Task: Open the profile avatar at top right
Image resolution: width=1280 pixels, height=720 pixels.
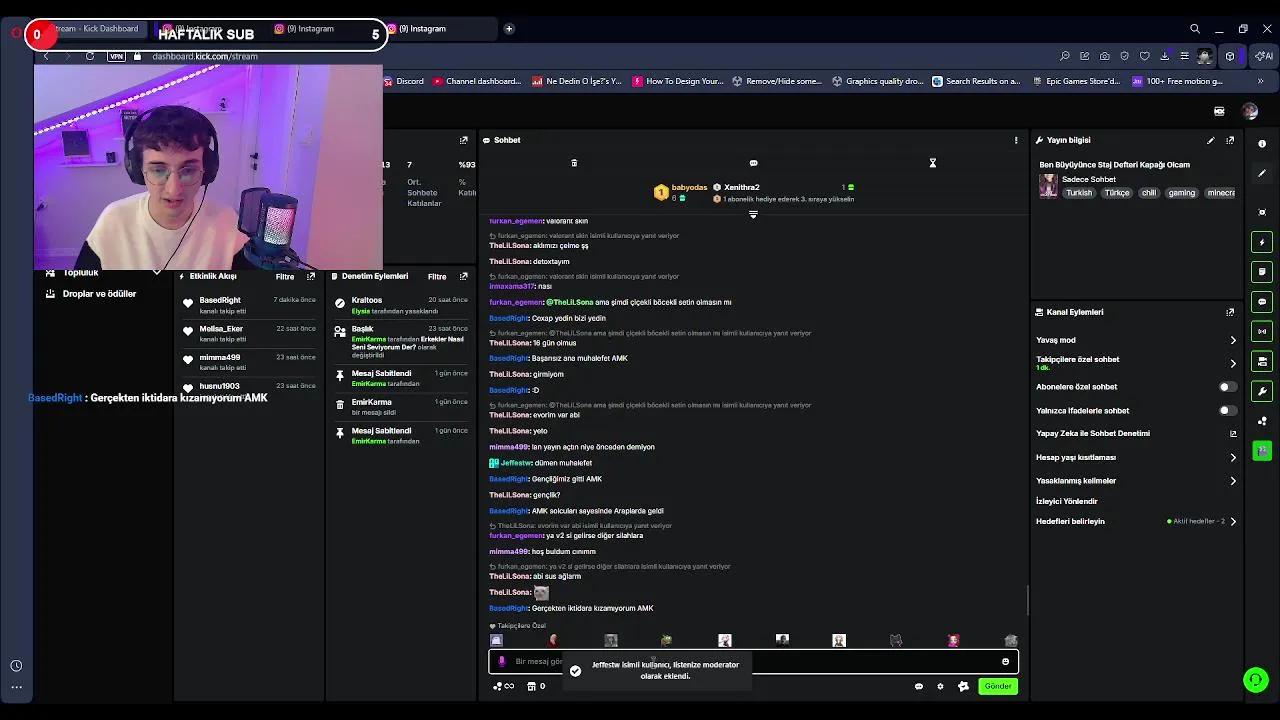Action: [1250, 112]
